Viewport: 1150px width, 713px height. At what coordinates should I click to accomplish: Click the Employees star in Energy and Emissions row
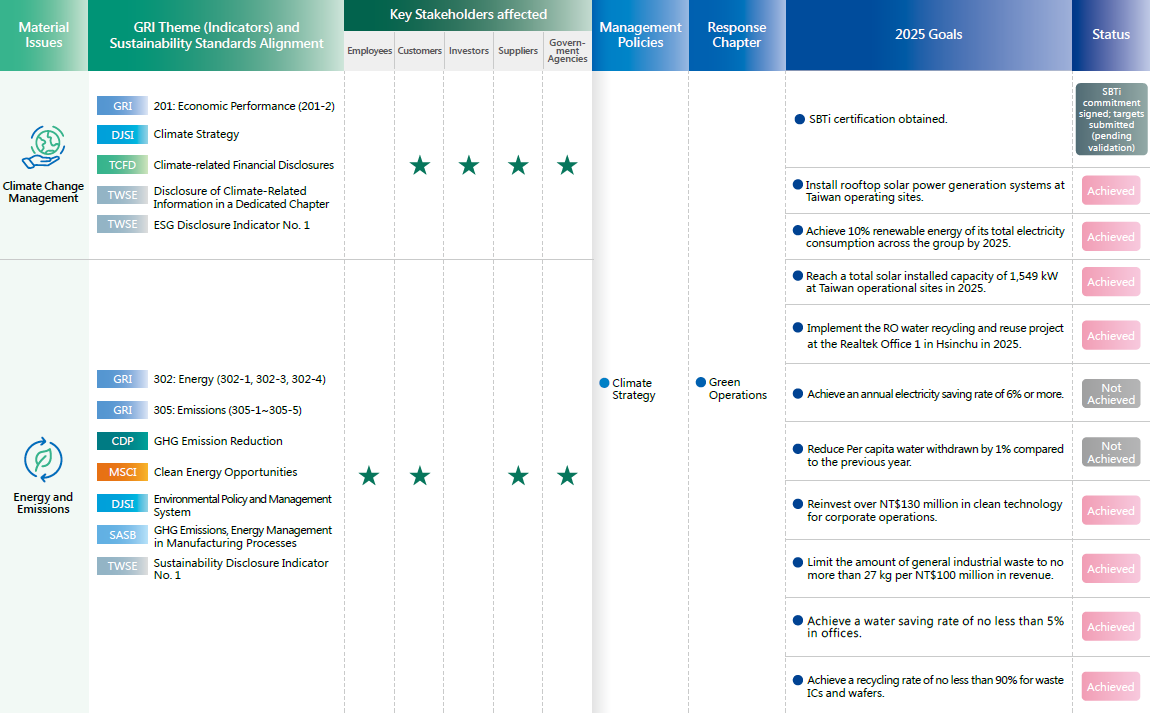369,476
